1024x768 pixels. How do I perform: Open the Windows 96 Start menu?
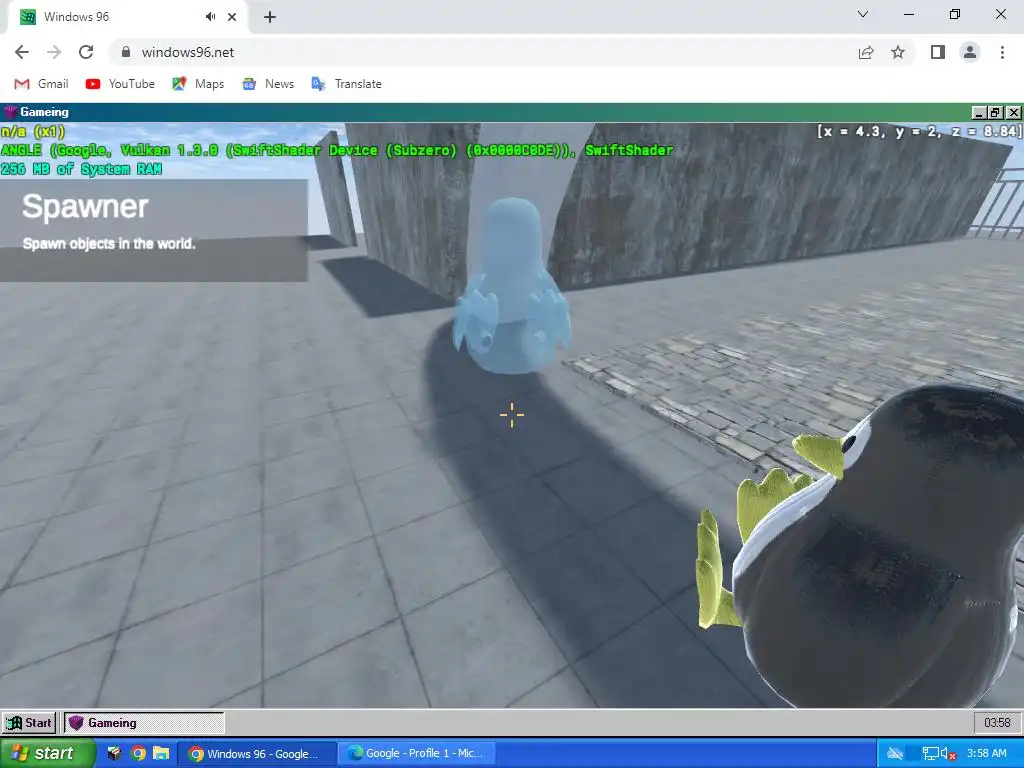(x=29, y=723)
